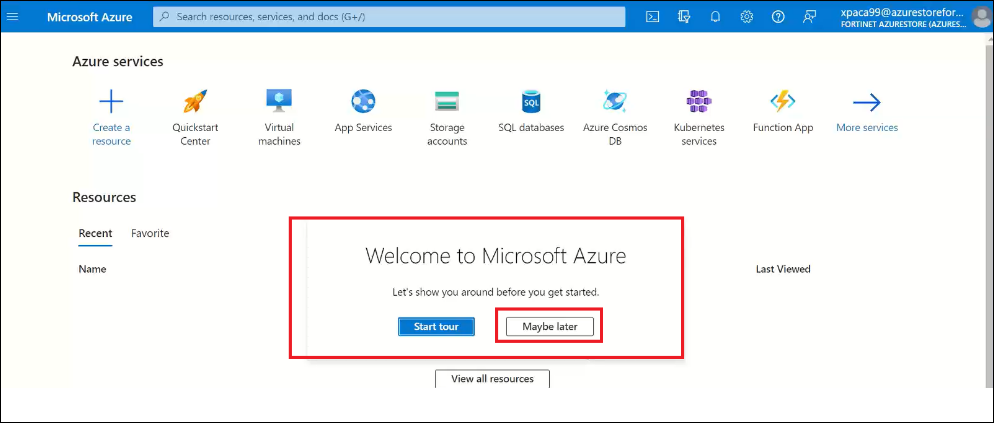The width and height of the screenshot is (994, 423).
Task: Click the Name column header
Action: (92, 269)
